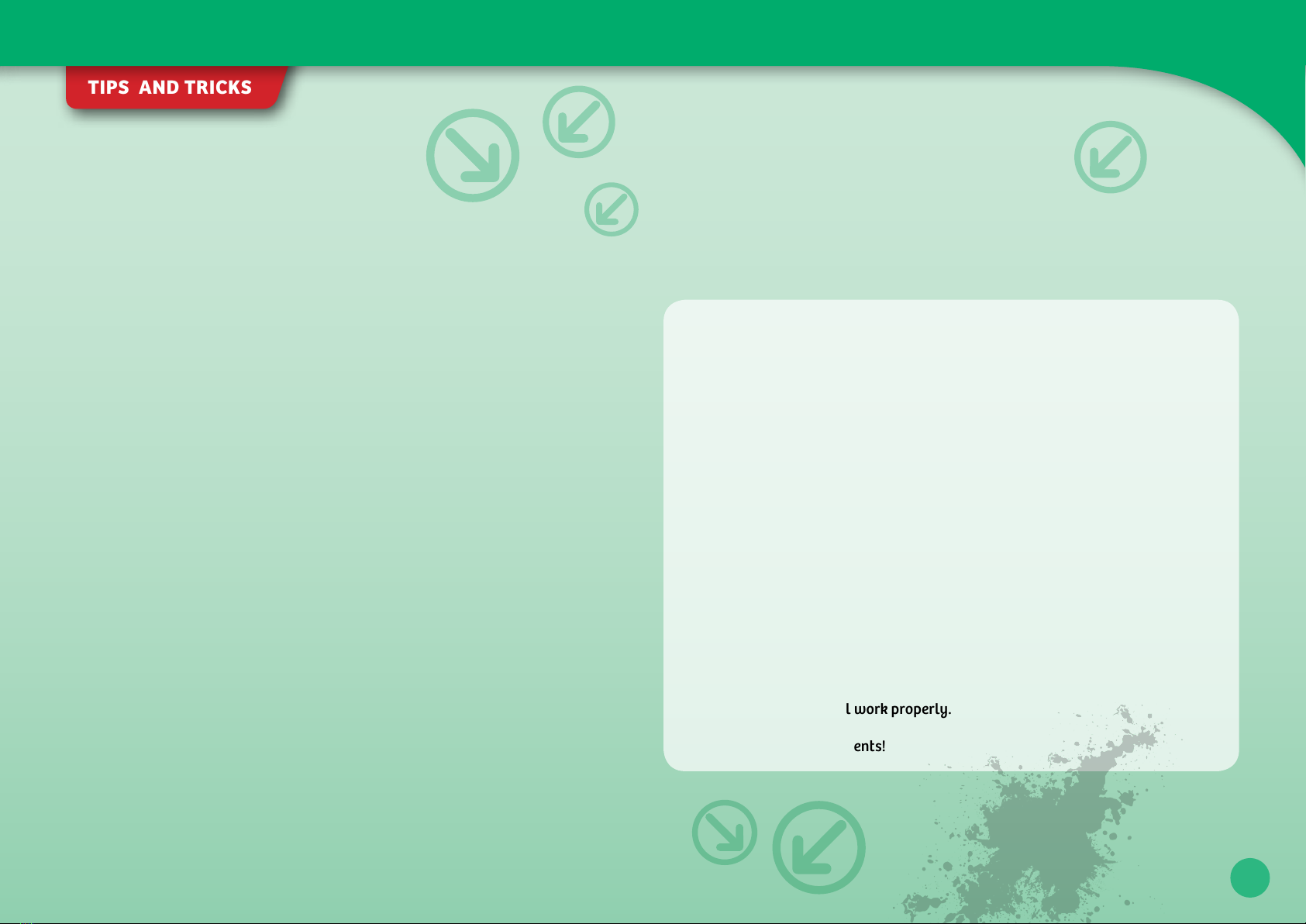Click the red "TIPS AND TRICKS" banner
The image size is (1306, 924).
(x=176, y=87)
